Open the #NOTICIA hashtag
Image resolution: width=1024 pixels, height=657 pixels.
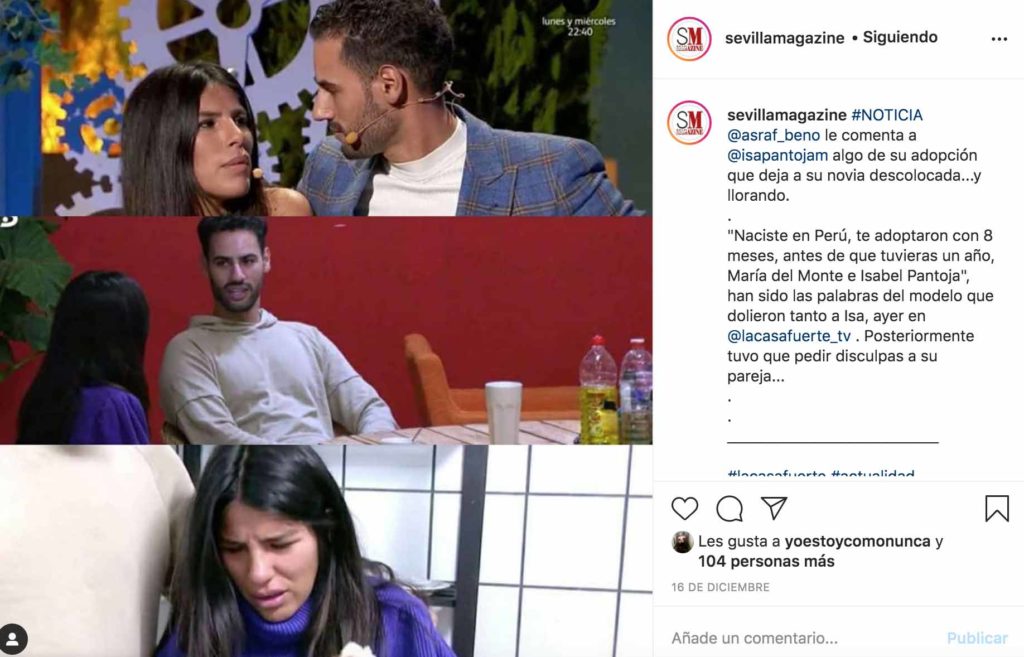click(887, 115)
